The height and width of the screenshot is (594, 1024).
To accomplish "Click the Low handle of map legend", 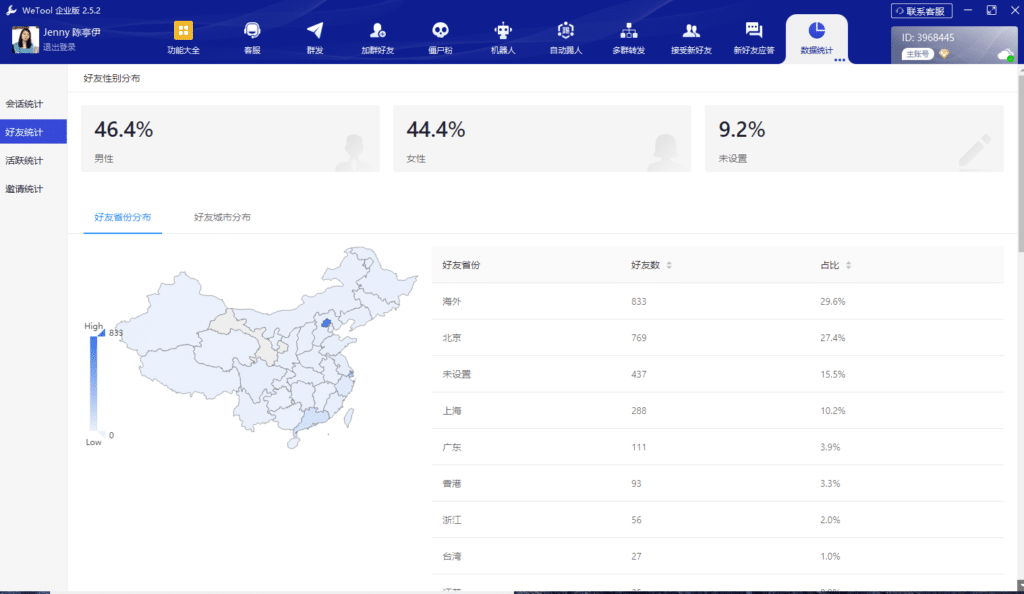I will [101, 433].
